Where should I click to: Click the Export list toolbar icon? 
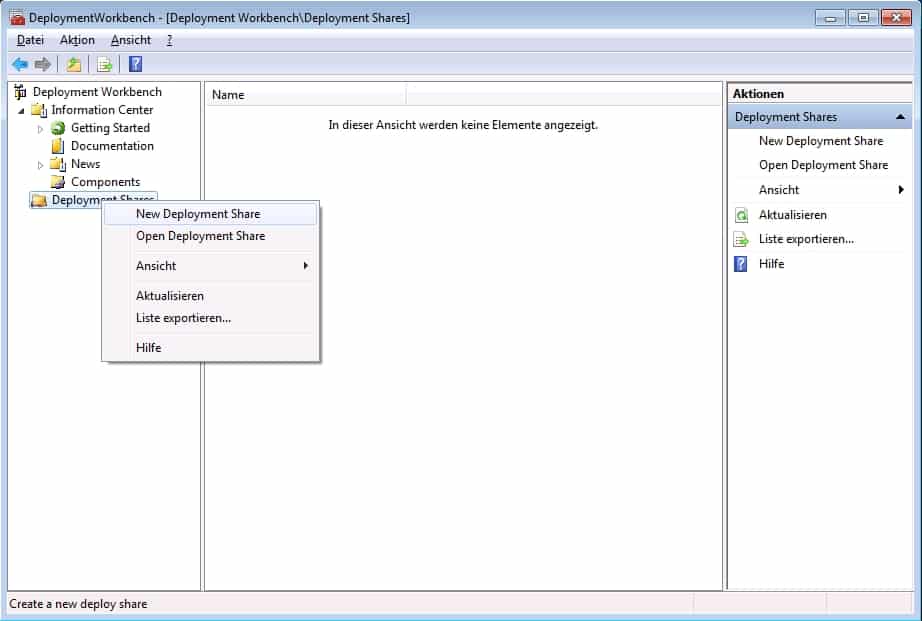pyautogui.click(x=105, y=64)
